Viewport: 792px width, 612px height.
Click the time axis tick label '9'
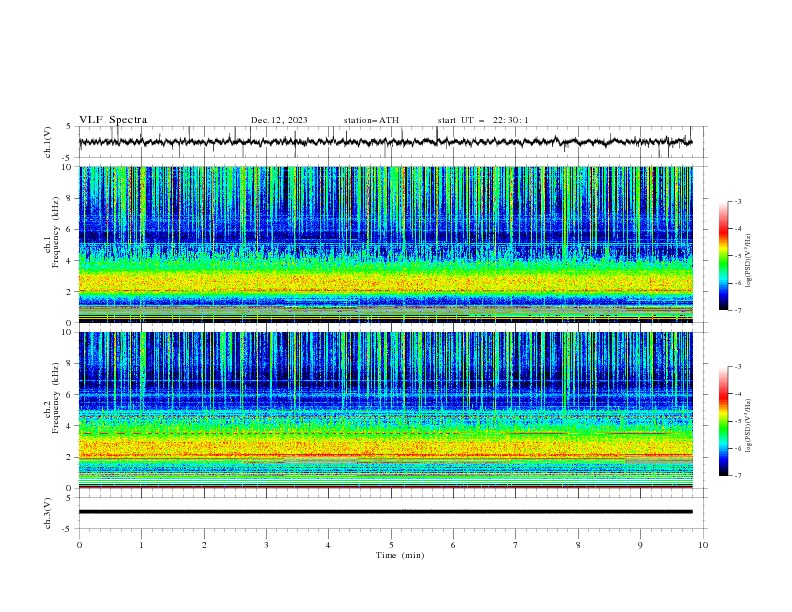(640, 545)
